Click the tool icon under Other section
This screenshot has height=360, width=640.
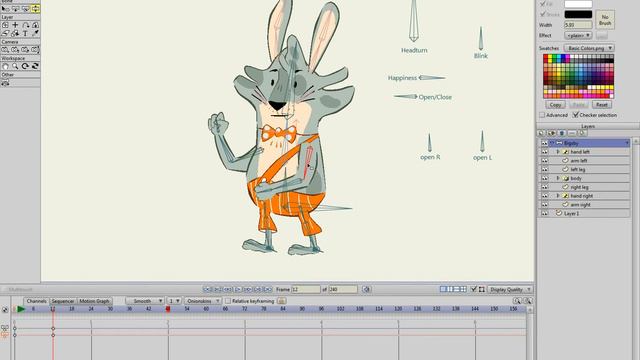[5, 83]
